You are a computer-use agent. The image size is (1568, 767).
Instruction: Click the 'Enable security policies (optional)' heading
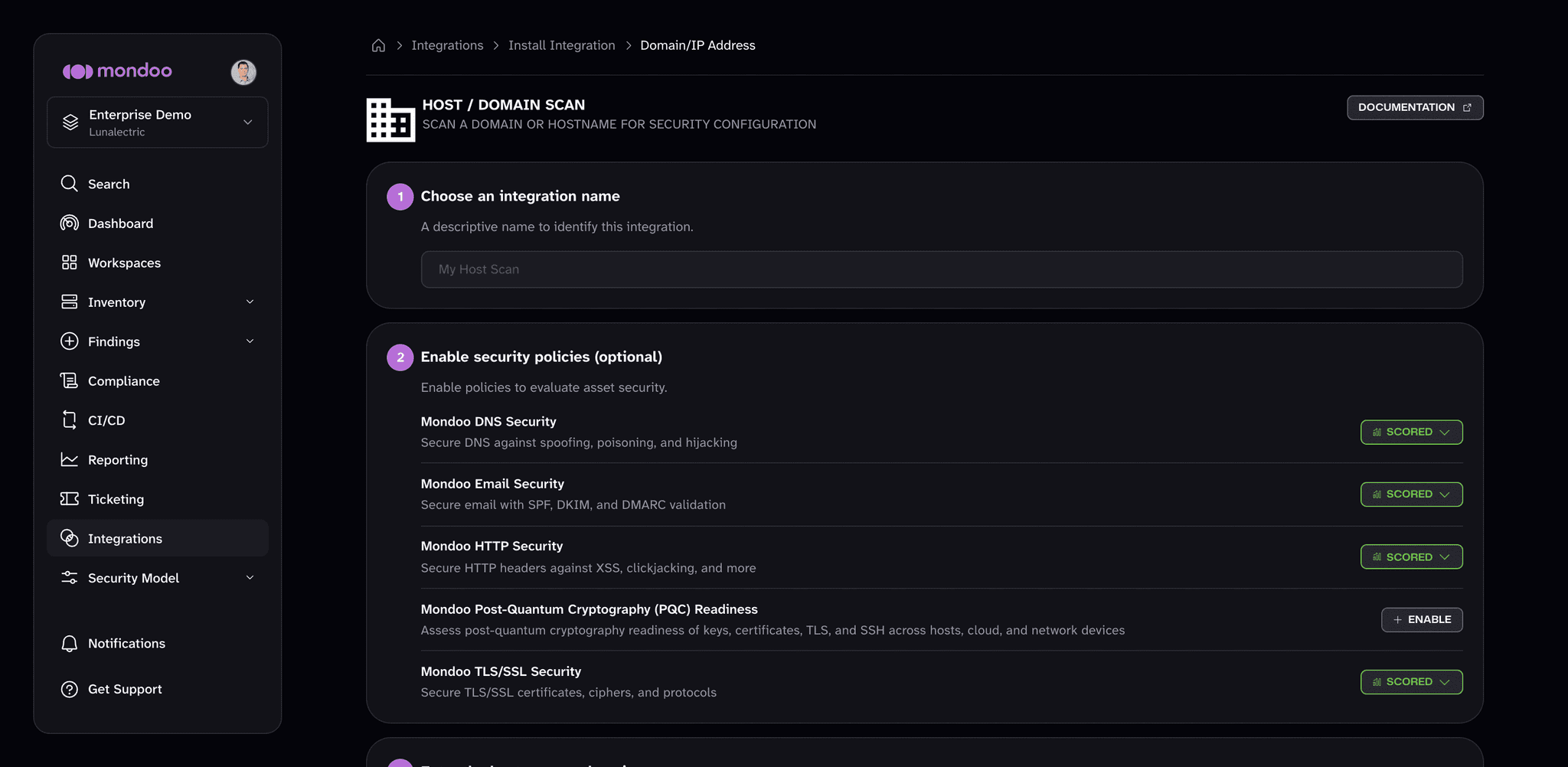tap(541, 357)
